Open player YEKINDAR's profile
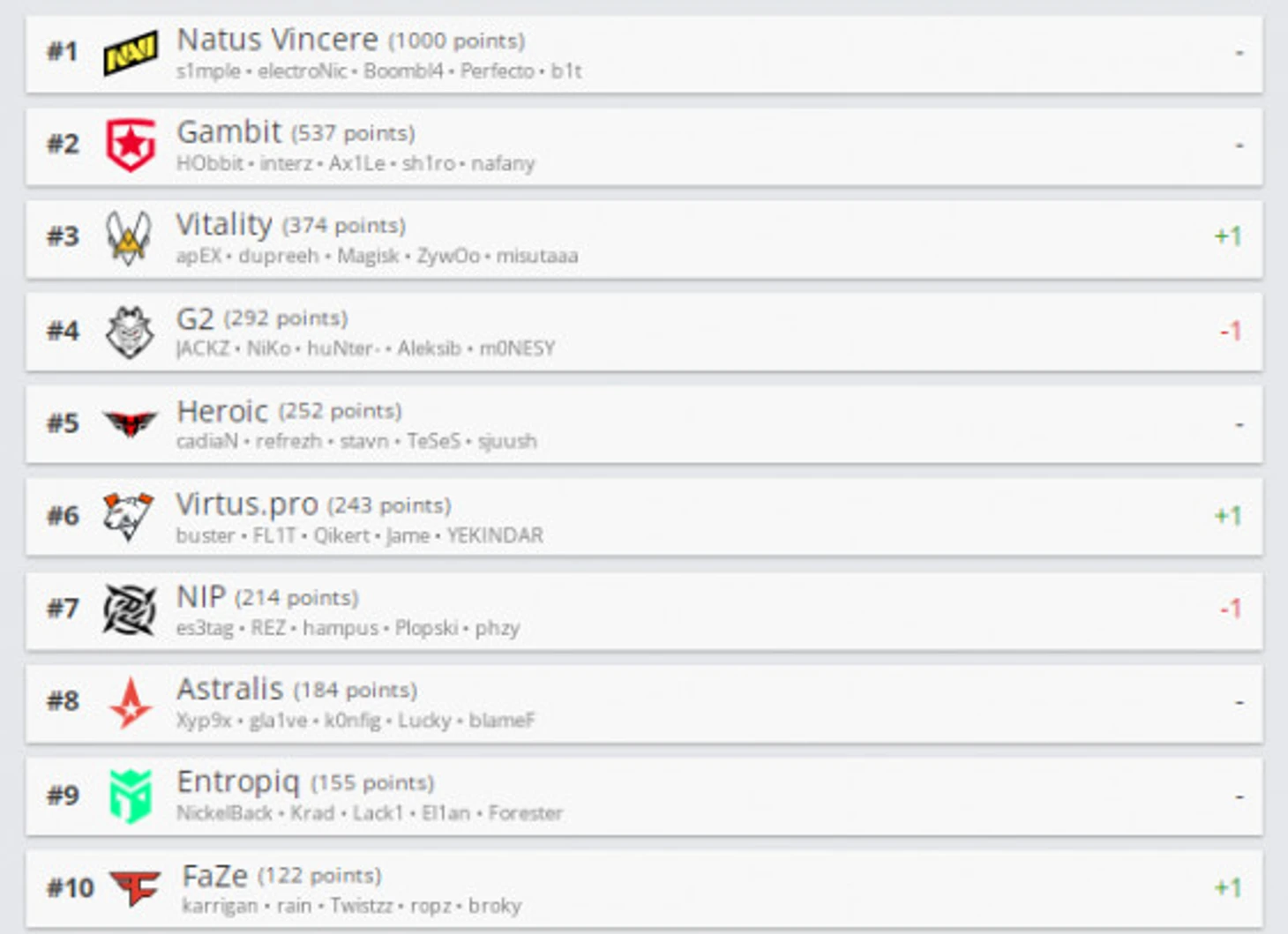 pos(495,535)
